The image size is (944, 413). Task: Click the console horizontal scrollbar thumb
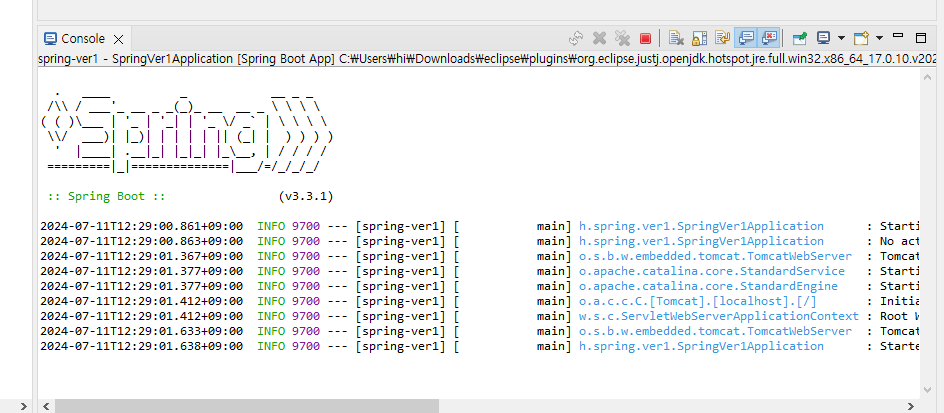[x=247, y=406]
